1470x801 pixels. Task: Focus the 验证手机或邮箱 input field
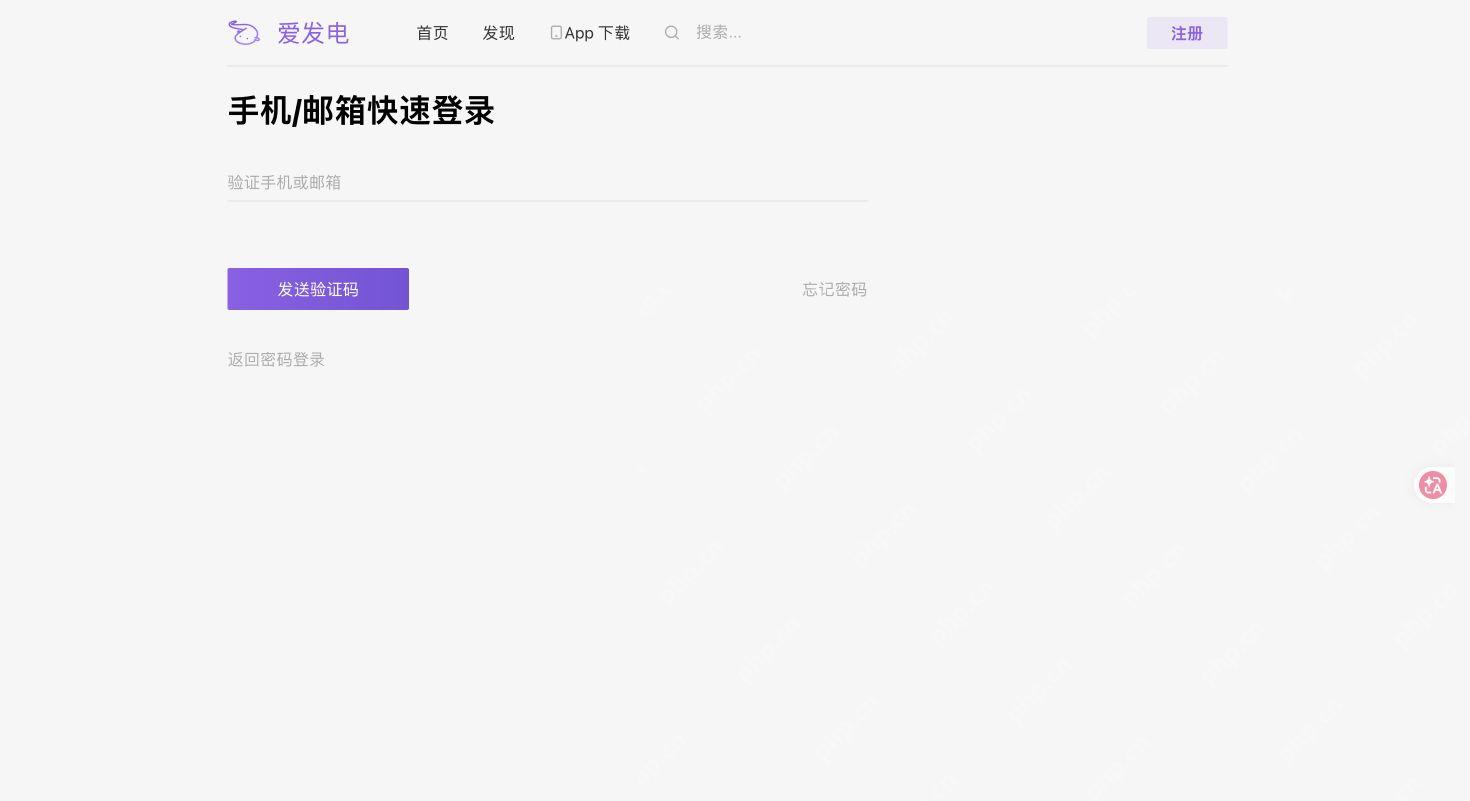pos(547,182)
